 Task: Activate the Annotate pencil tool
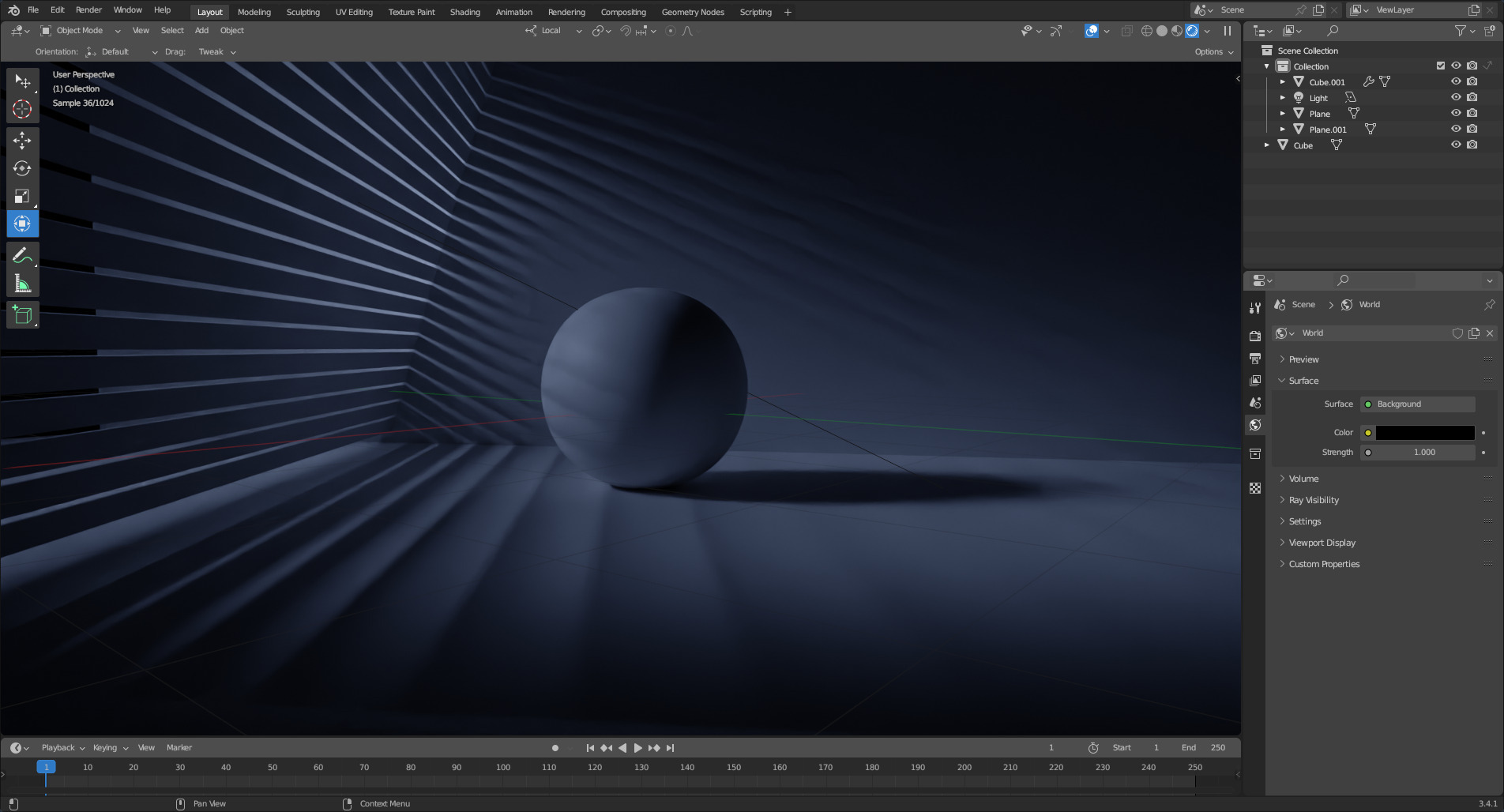click(22, 255)
